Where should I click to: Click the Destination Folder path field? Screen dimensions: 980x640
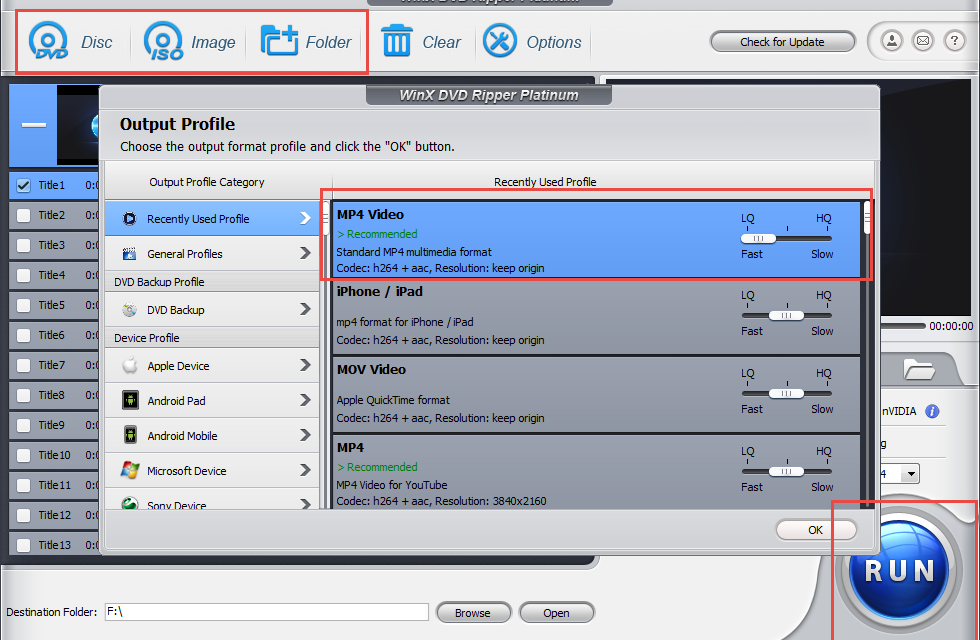(267, 612)
